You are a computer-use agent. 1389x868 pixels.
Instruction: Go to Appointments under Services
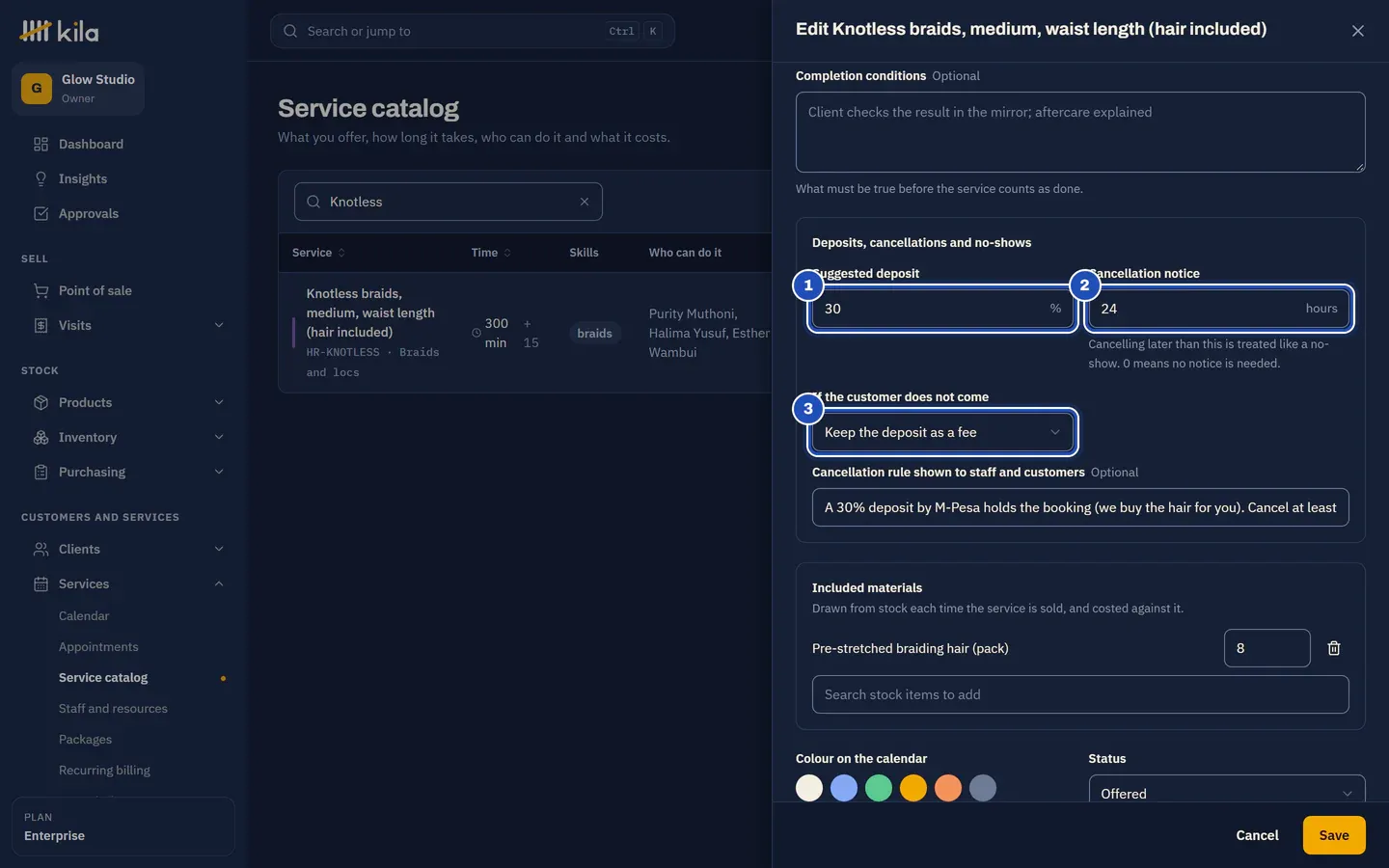pos(98,647)
